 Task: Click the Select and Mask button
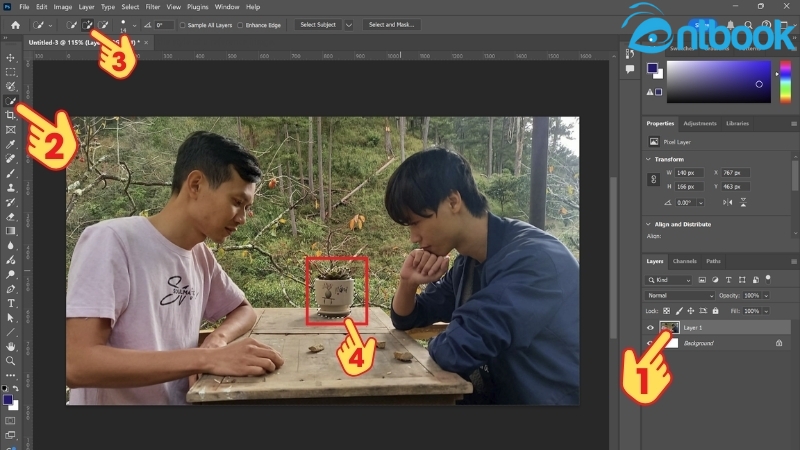(392, 24)
